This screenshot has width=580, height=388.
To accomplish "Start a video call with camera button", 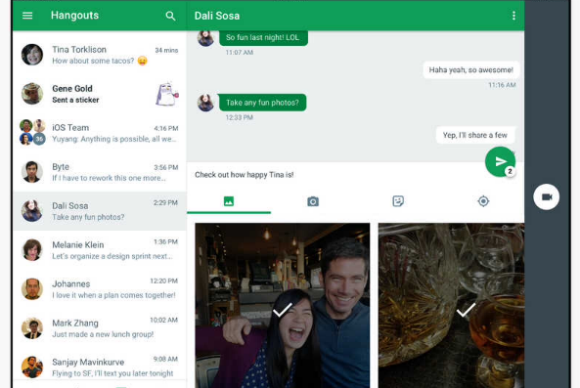I will click(546, 197).
